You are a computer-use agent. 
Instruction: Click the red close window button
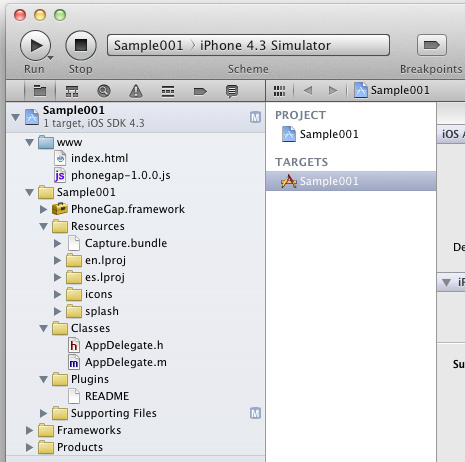point(20,15)
